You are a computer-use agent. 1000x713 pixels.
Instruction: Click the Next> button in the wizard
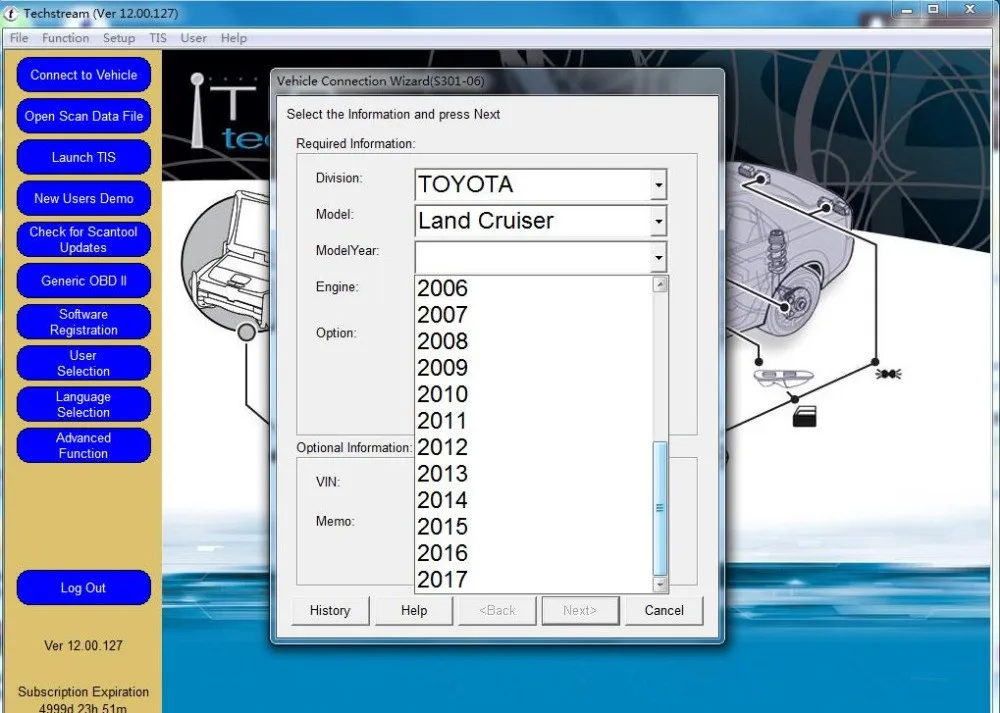580,610
